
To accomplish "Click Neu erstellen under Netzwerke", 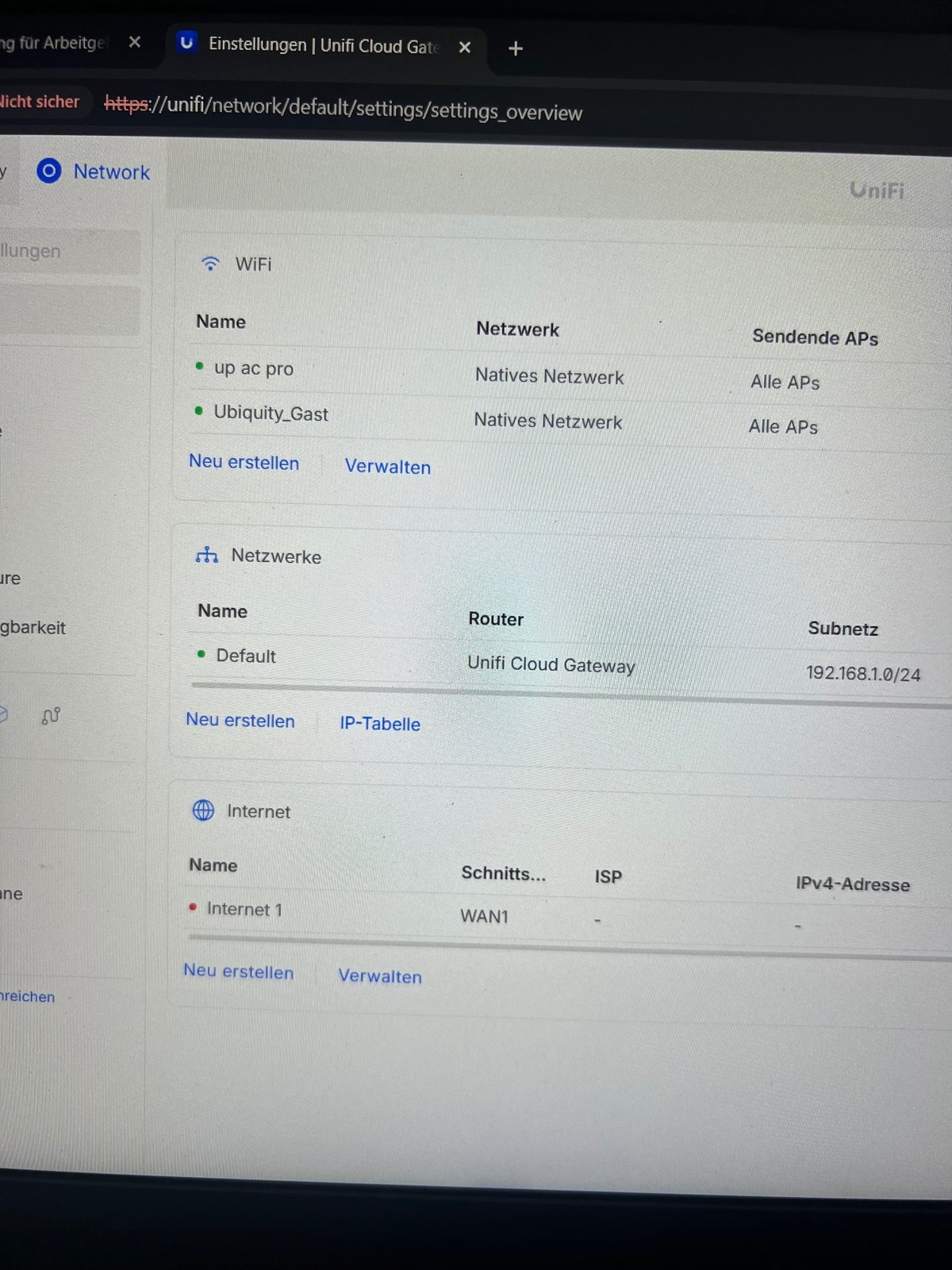I will pos(240,720).
